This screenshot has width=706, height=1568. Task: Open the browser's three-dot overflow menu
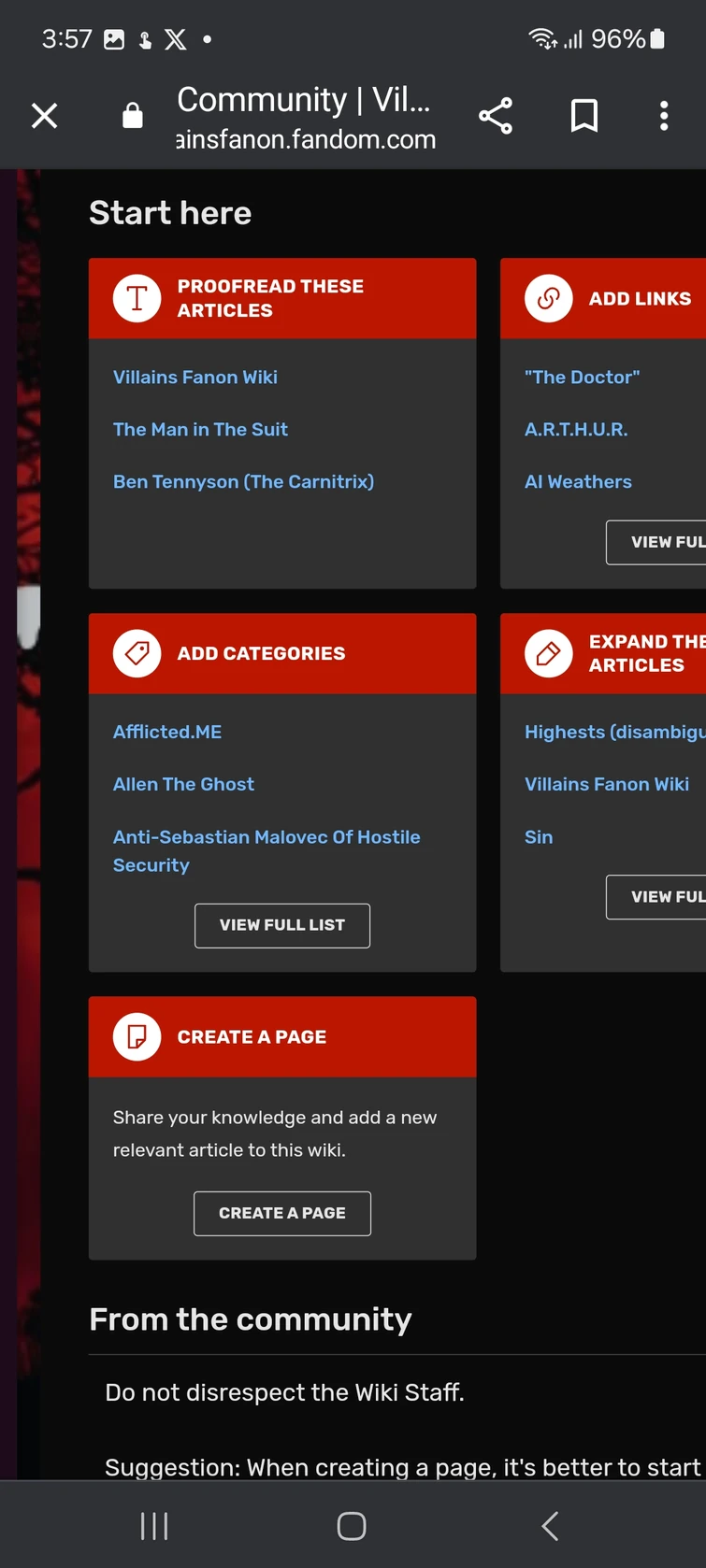point(663,115)
